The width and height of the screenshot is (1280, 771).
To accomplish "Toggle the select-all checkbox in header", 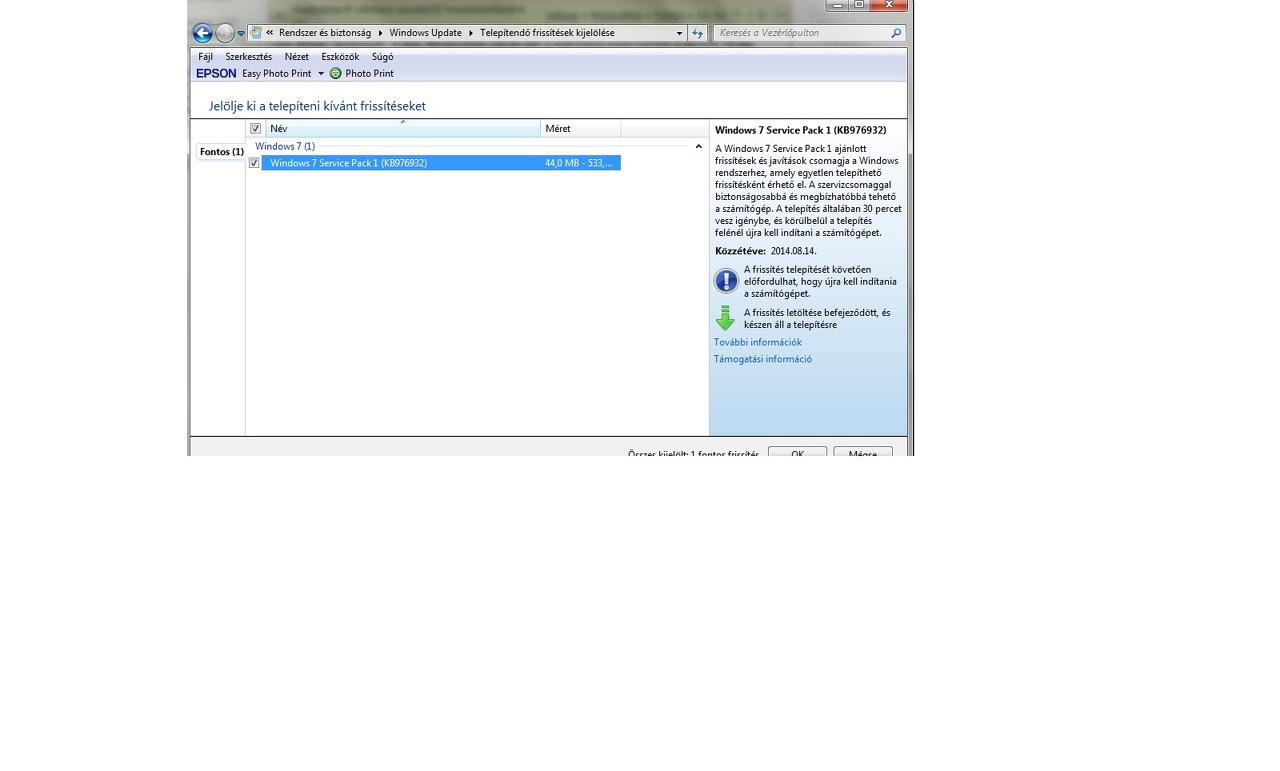I will click(255, 129).
